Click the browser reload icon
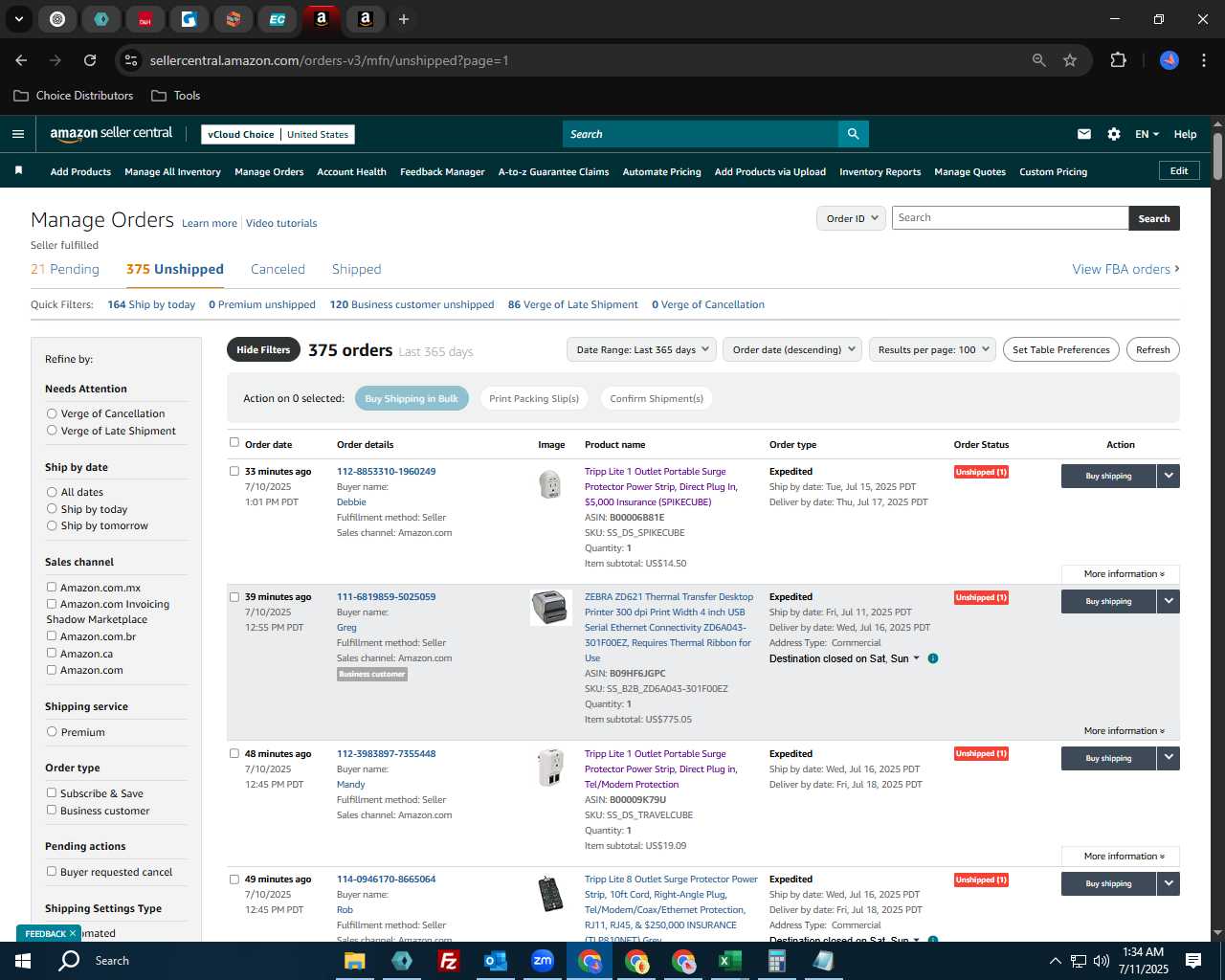 [x=90, y=60]
